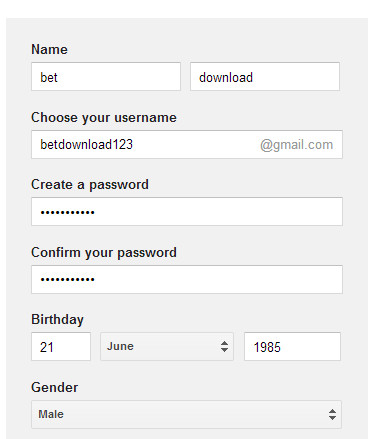Open the Male gender dropdown
The height and width of the screenshot is (439, 375).
[x=186, y=414]
